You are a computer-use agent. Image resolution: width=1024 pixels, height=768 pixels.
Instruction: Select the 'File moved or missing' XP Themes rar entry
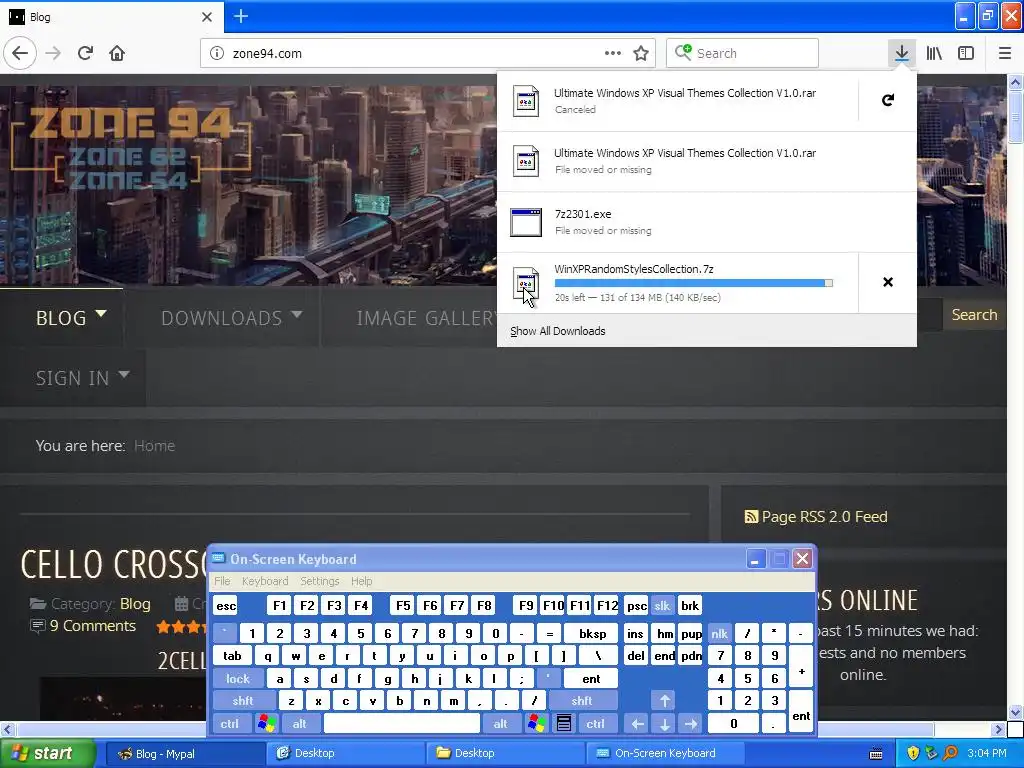point(707,161)
